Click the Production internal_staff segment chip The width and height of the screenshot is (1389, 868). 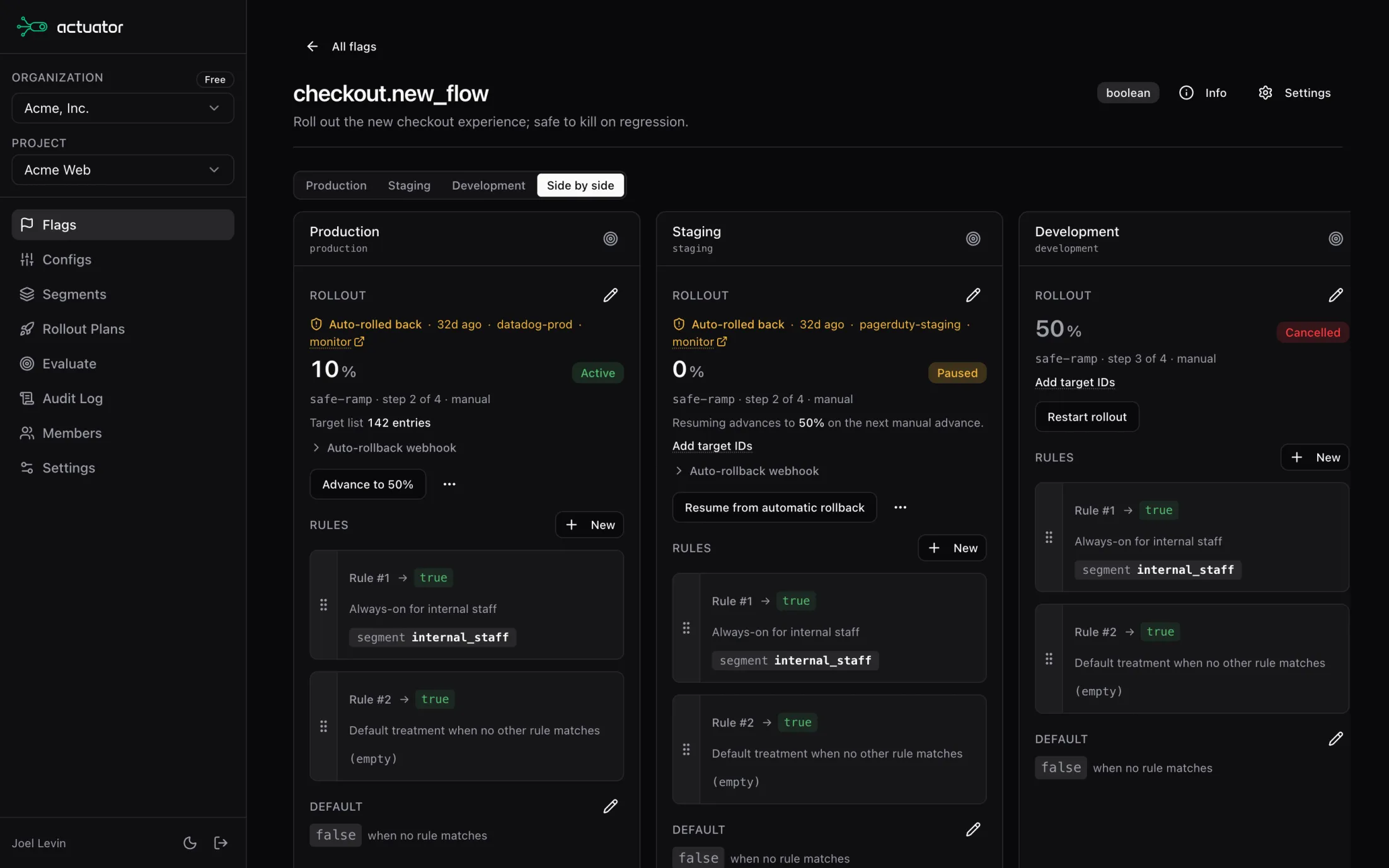click(432, 637)
